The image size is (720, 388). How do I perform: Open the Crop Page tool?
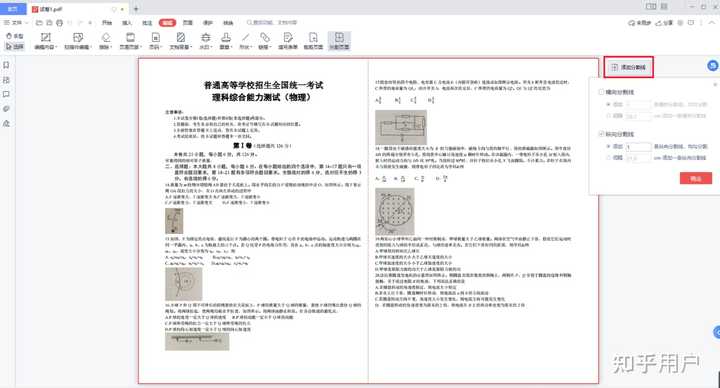tap(313, 40)
